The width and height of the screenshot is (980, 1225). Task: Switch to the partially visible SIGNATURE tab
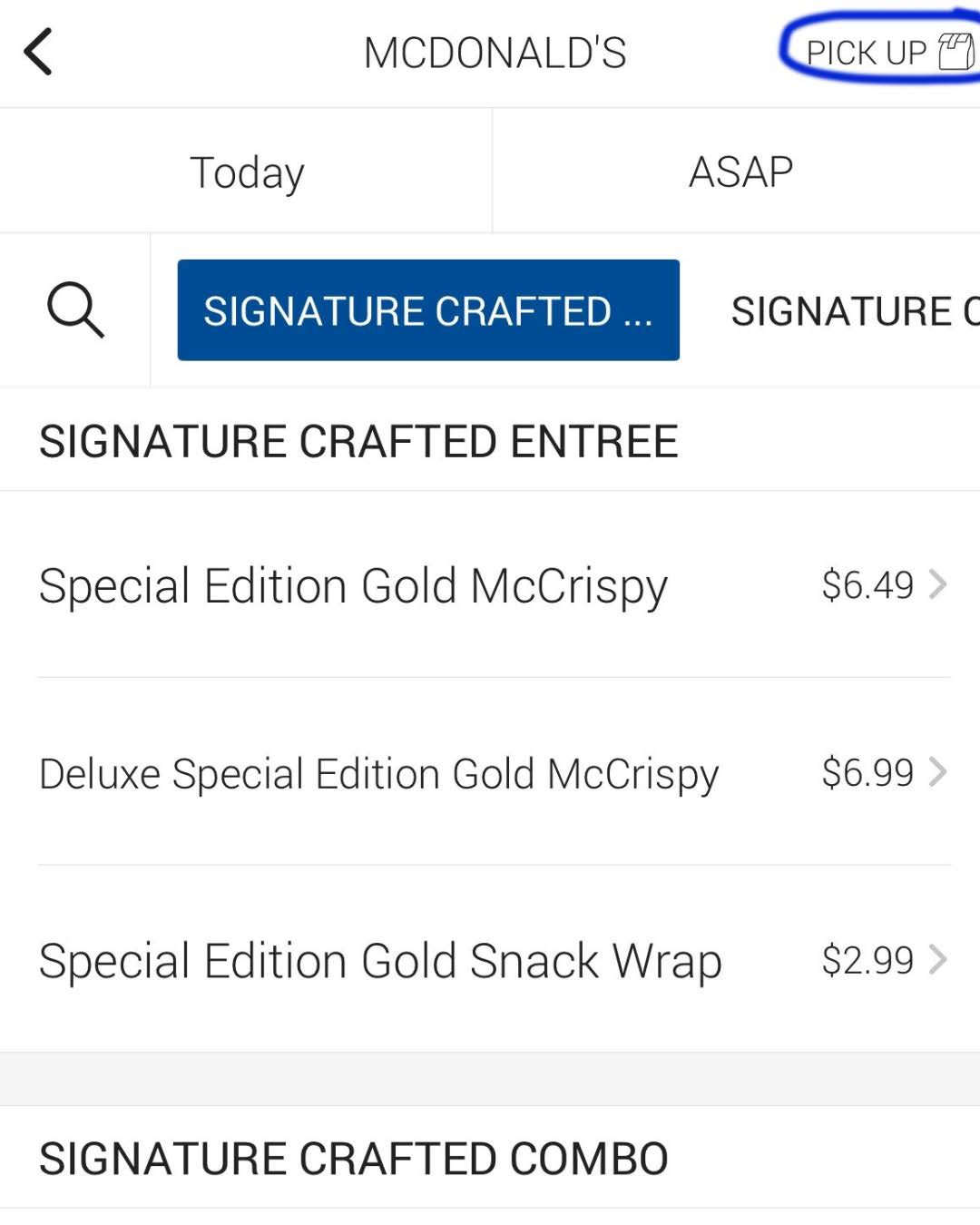pyautogui.click(x=855, y=311)
